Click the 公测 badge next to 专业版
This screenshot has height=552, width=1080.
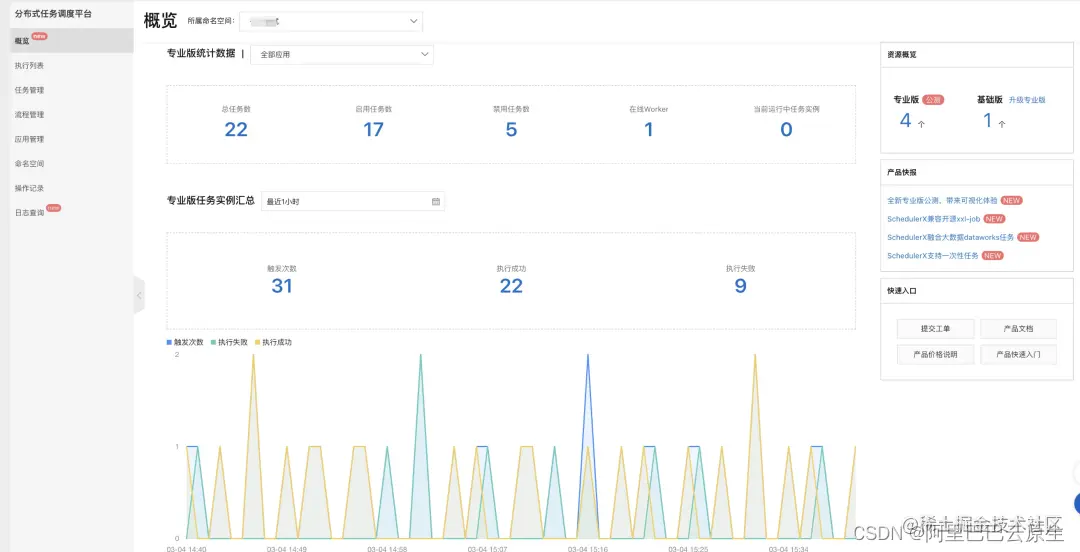pyautogui.click(x=933, y=100)
